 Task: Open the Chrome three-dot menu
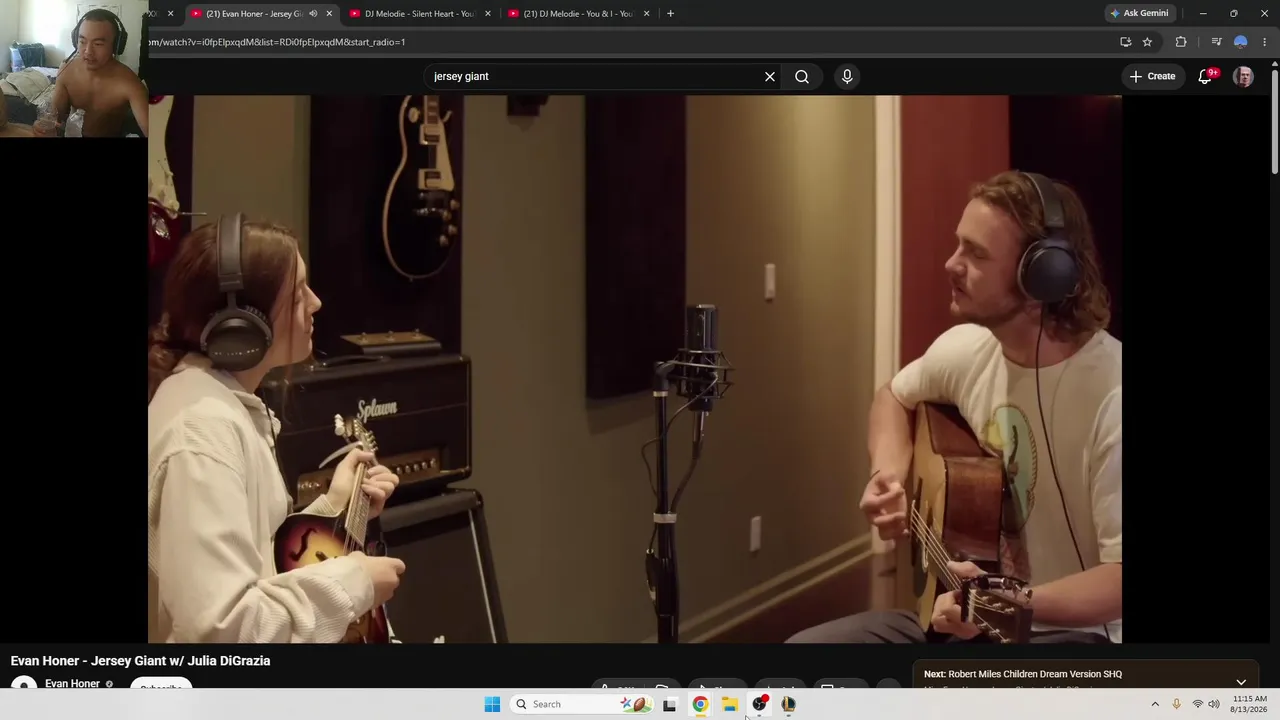point(1264,42)
